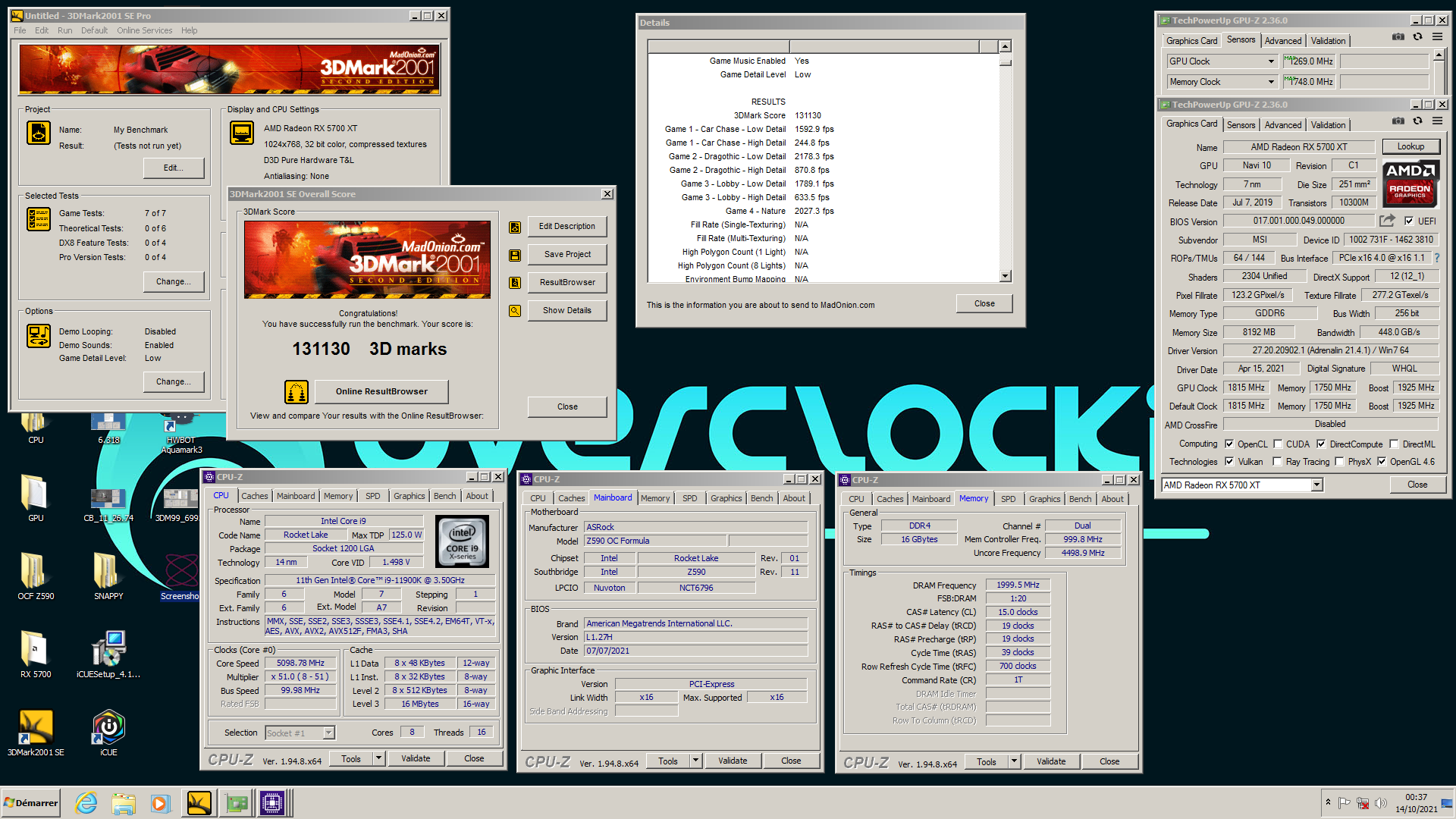The height and width of the screenshot is (819, 1456).
Task: Toggle the Vulkan checkbox
Action: (1229, 462)
